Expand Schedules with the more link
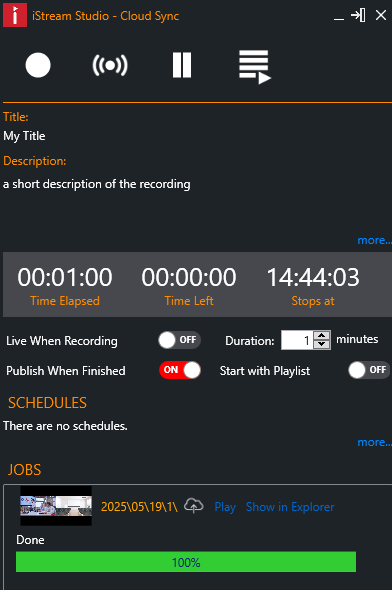The width and height of the screenshot is (392, 590). click(374, 442)
